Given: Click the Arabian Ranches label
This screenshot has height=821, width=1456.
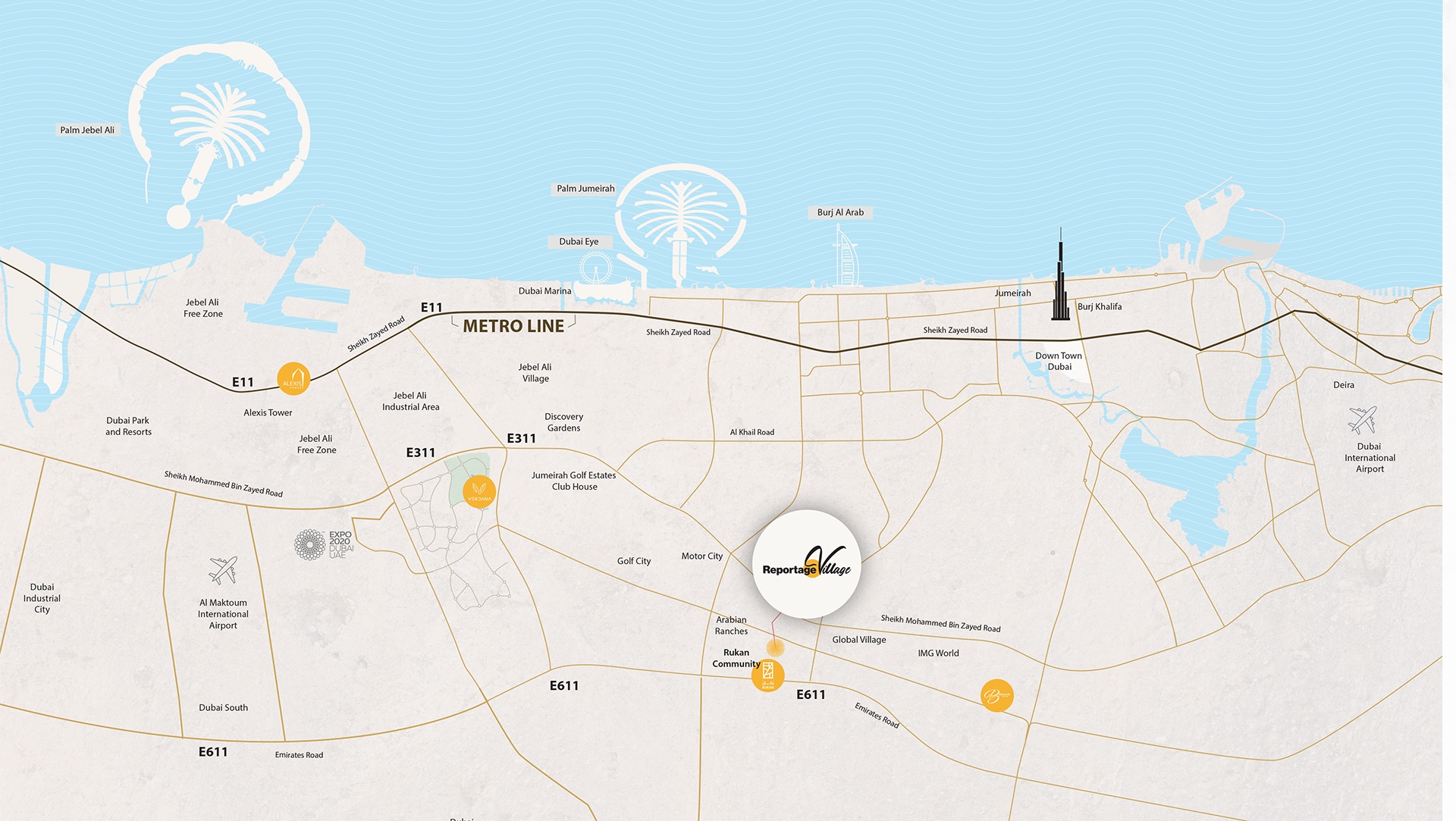Looking at the screenshot, I should click(x=731, y=625).
